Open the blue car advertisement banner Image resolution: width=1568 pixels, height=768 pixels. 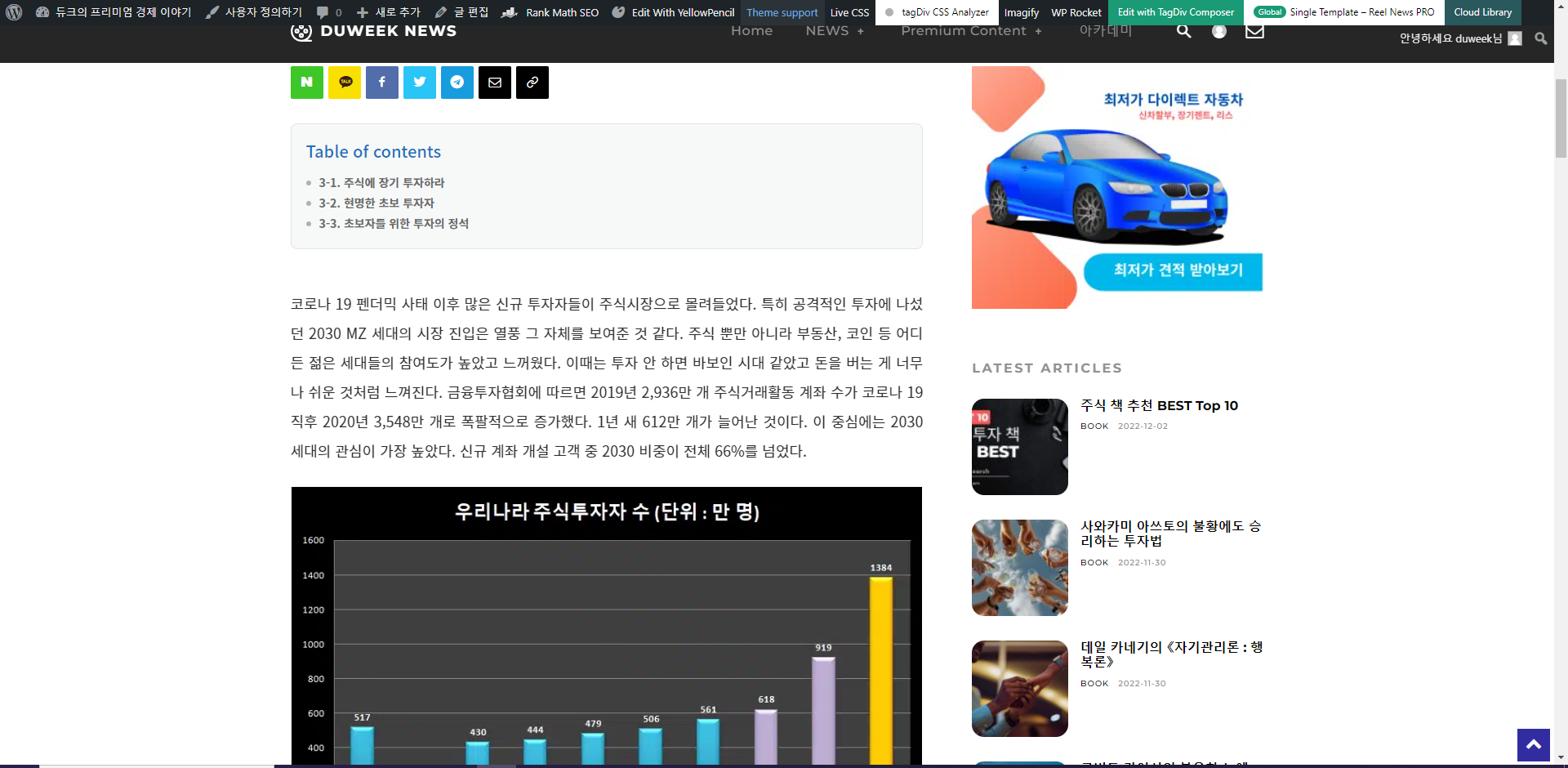(x=1117, y=187)
